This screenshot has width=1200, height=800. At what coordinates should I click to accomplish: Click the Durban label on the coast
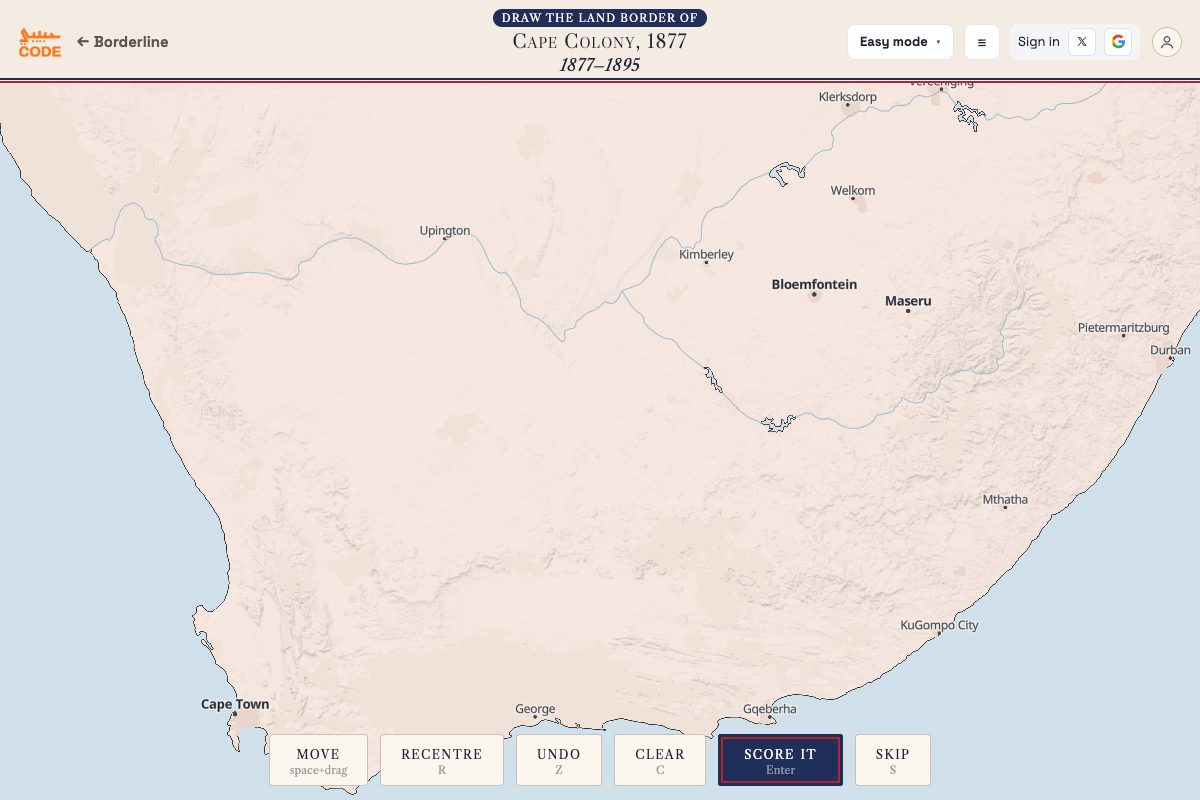pyautogui.click(x=1170, y=350)
